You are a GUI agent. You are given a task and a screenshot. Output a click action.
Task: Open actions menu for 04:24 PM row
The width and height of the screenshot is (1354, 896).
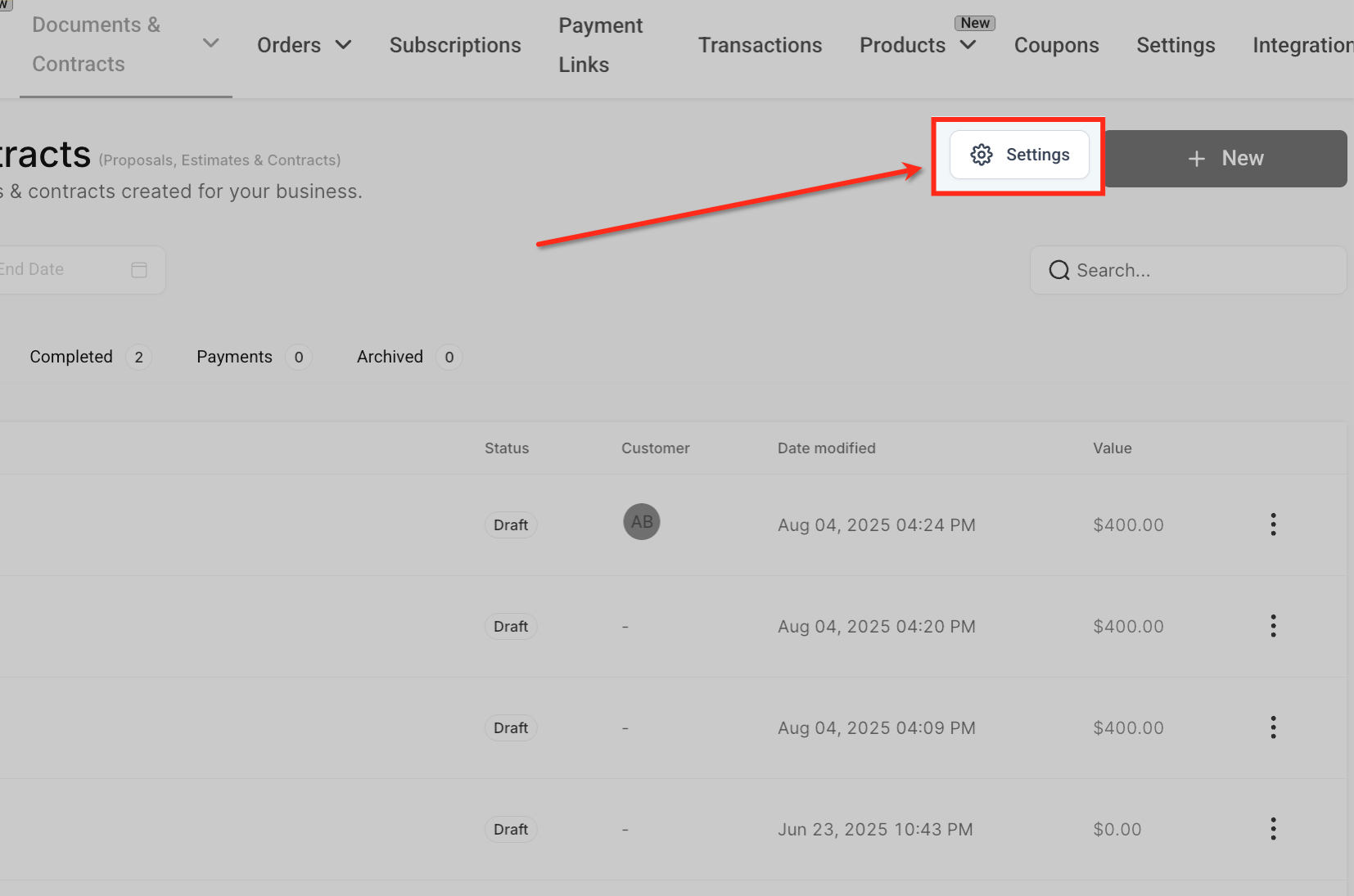1273,525
